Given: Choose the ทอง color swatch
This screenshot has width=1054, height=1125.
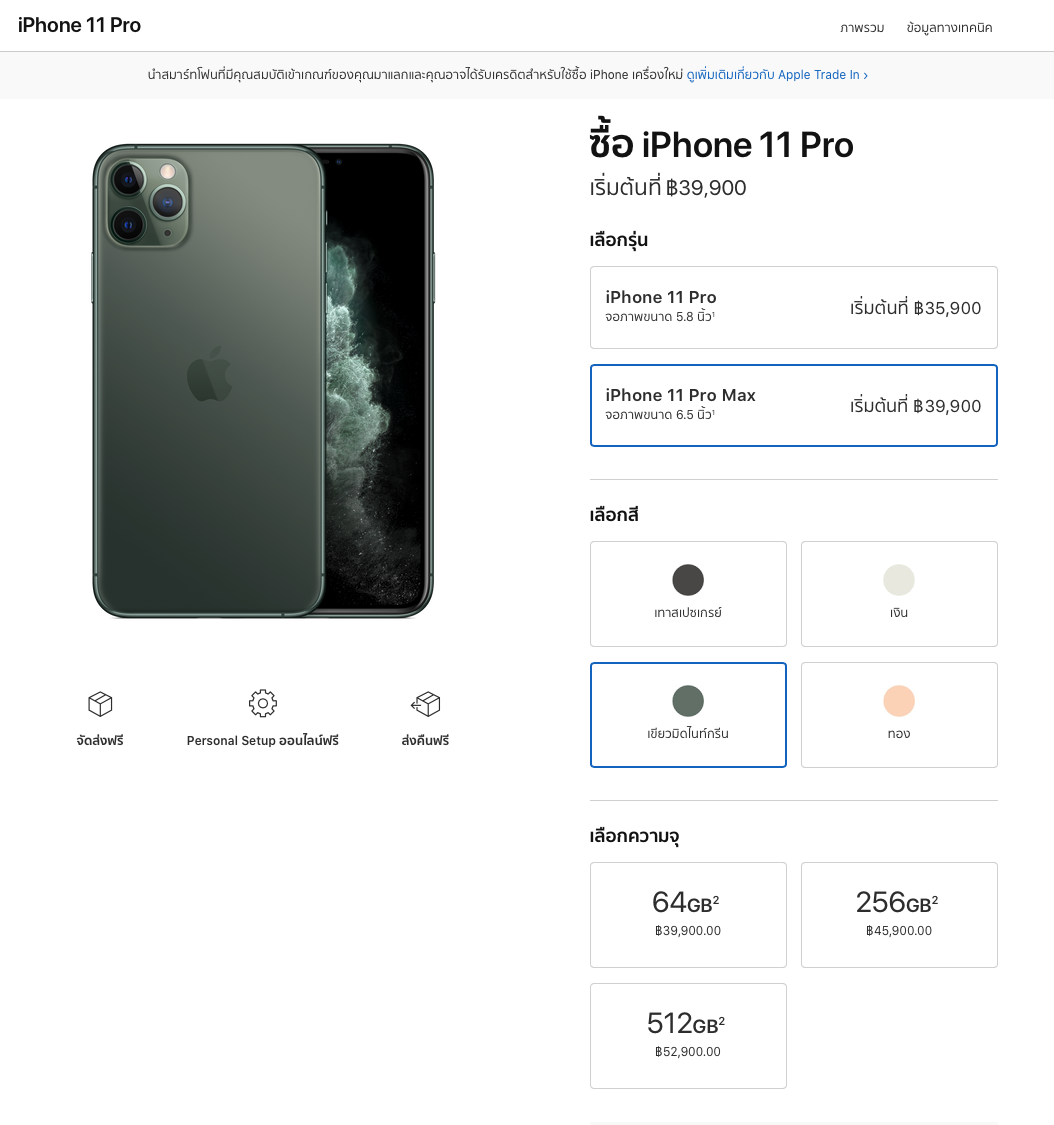Looking at the screenshot, I should coord(898,715).
